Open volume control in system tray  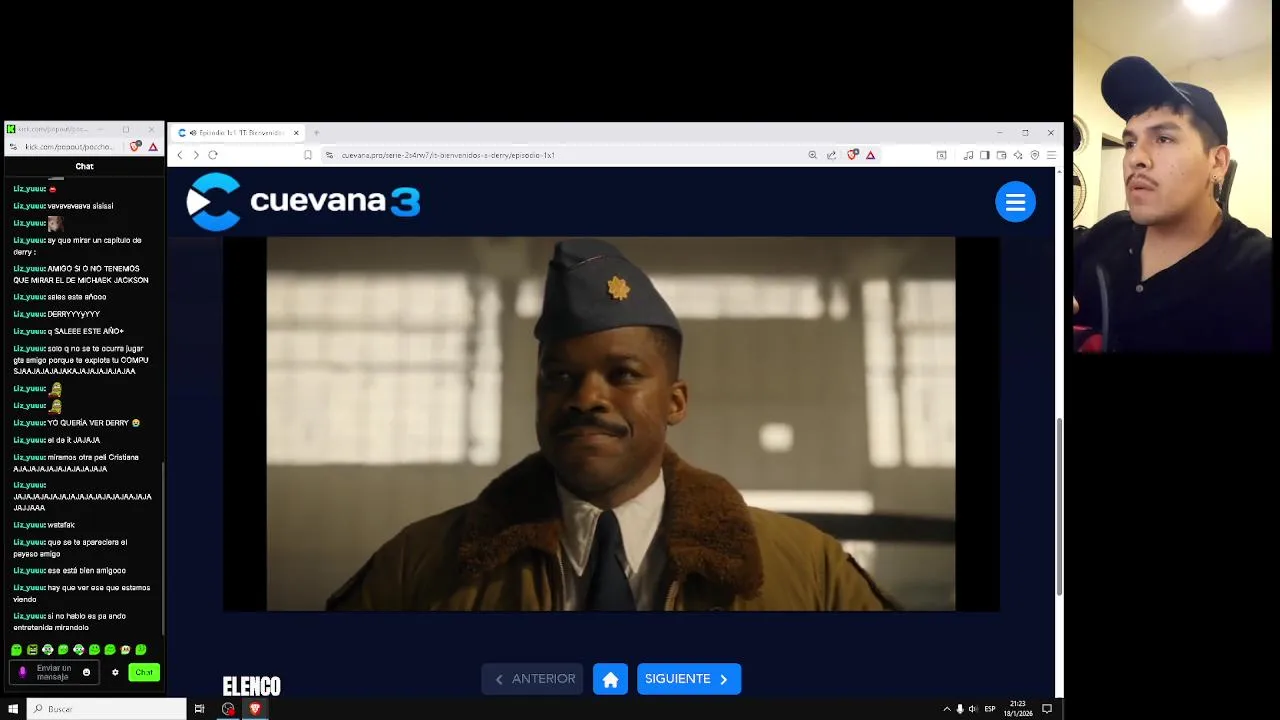pyautogui.click(x=973, y=709)
